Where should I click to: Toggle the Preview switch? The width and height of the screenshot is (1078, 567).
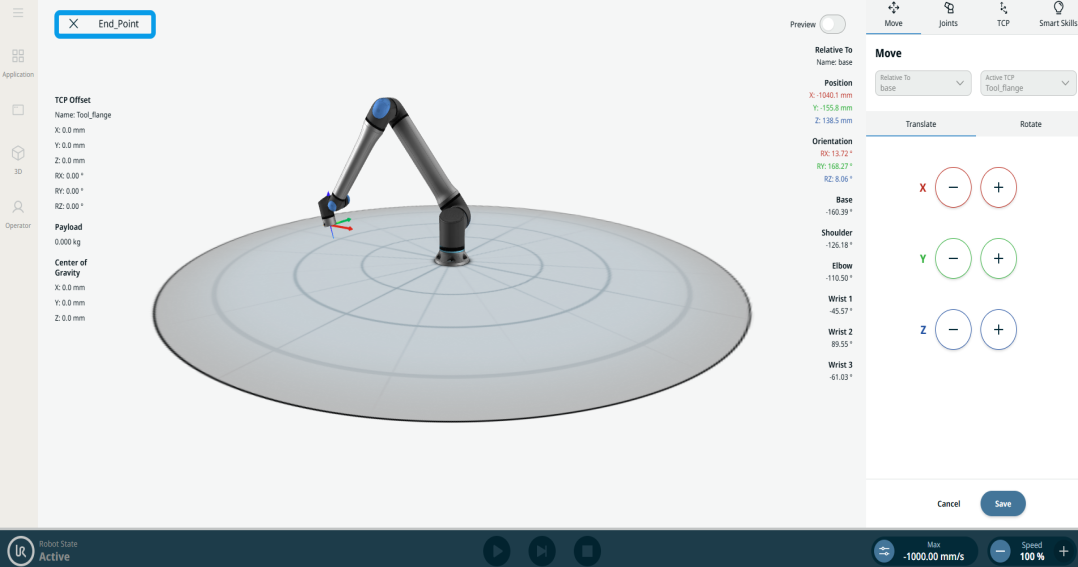832,24
